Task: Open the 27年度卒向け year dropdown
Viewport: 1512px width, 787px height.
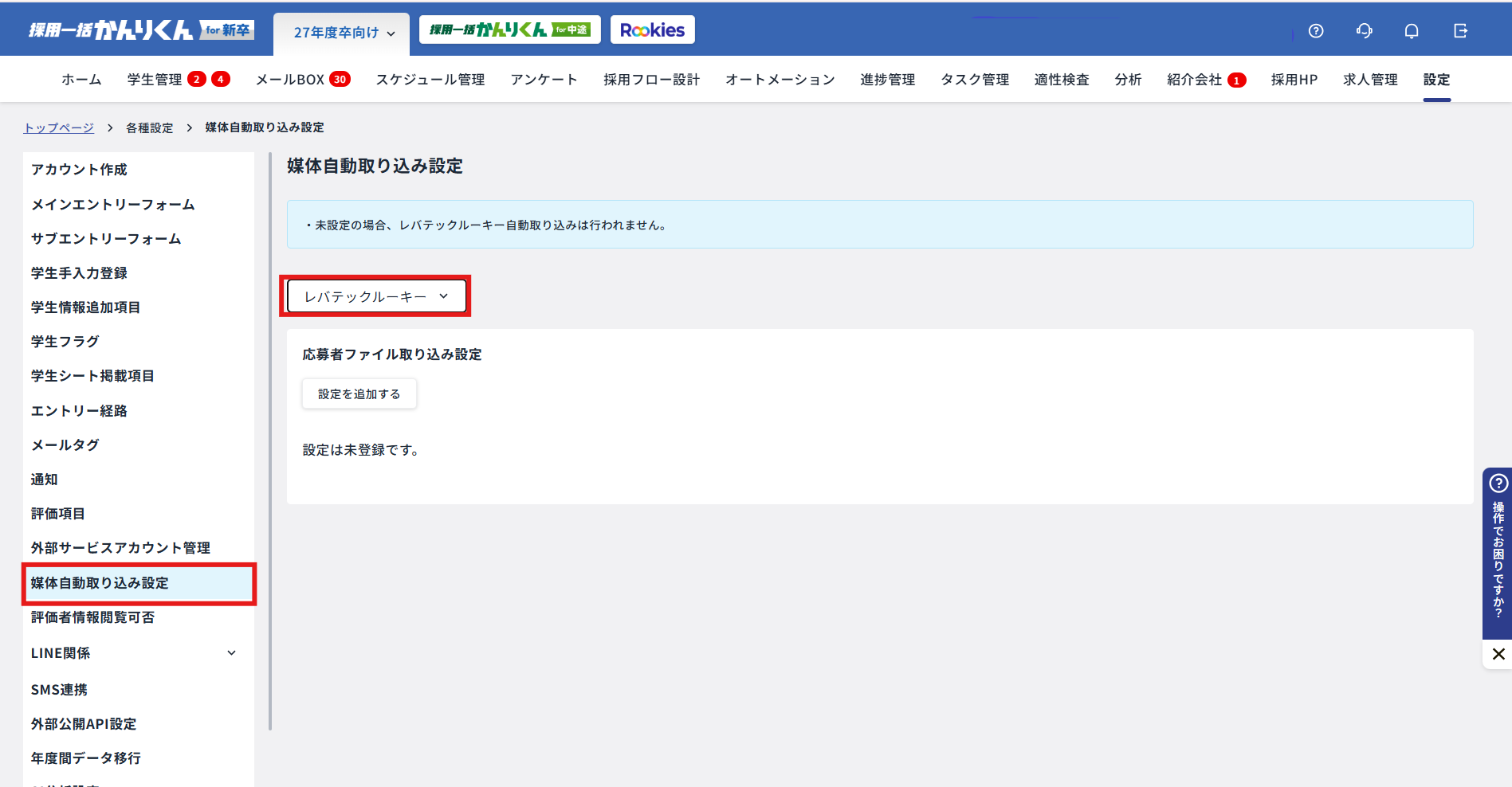Action: point(344,33)
